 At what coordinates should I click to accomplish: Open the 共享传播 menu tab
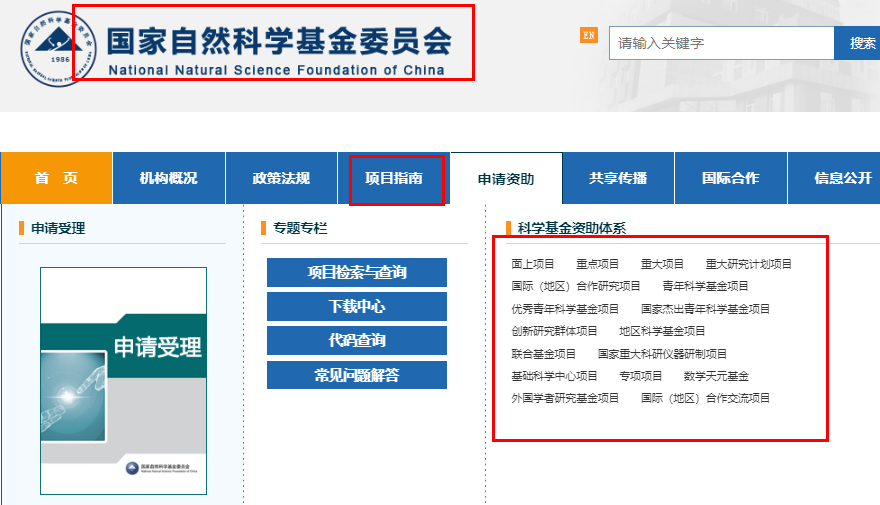618,178
